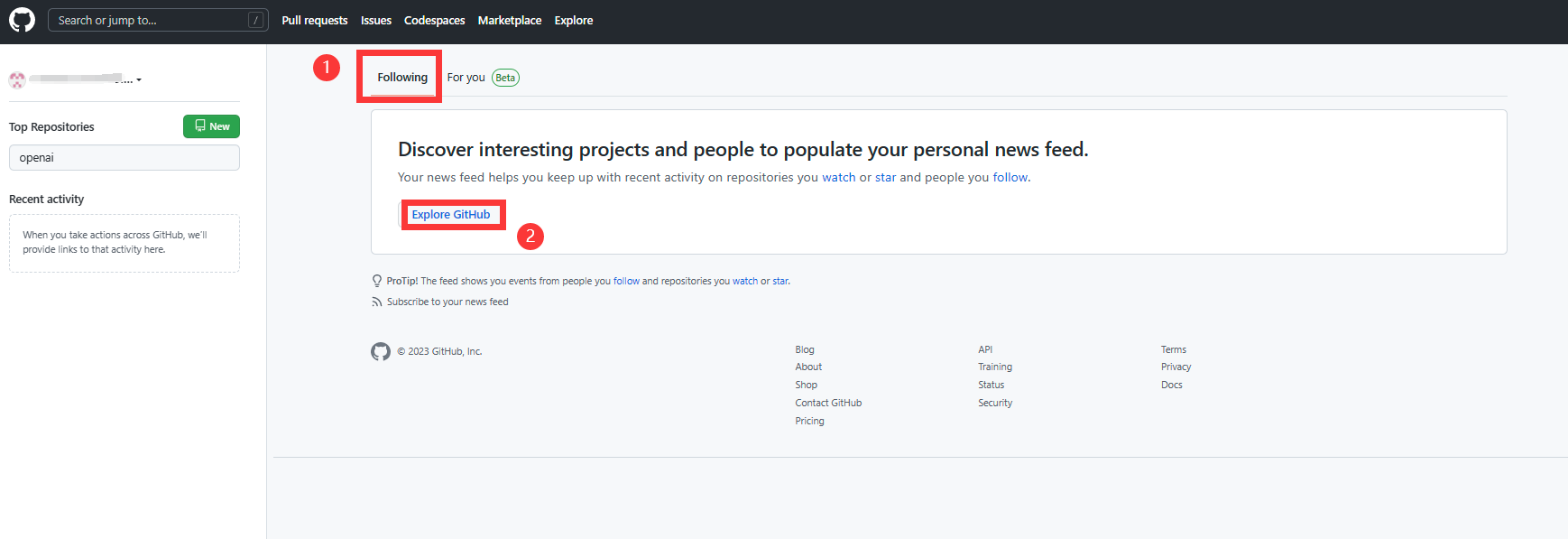Screen dimensions: 1568x539
Task: Click the Explore GitHub button
Action: coord(451,215)
